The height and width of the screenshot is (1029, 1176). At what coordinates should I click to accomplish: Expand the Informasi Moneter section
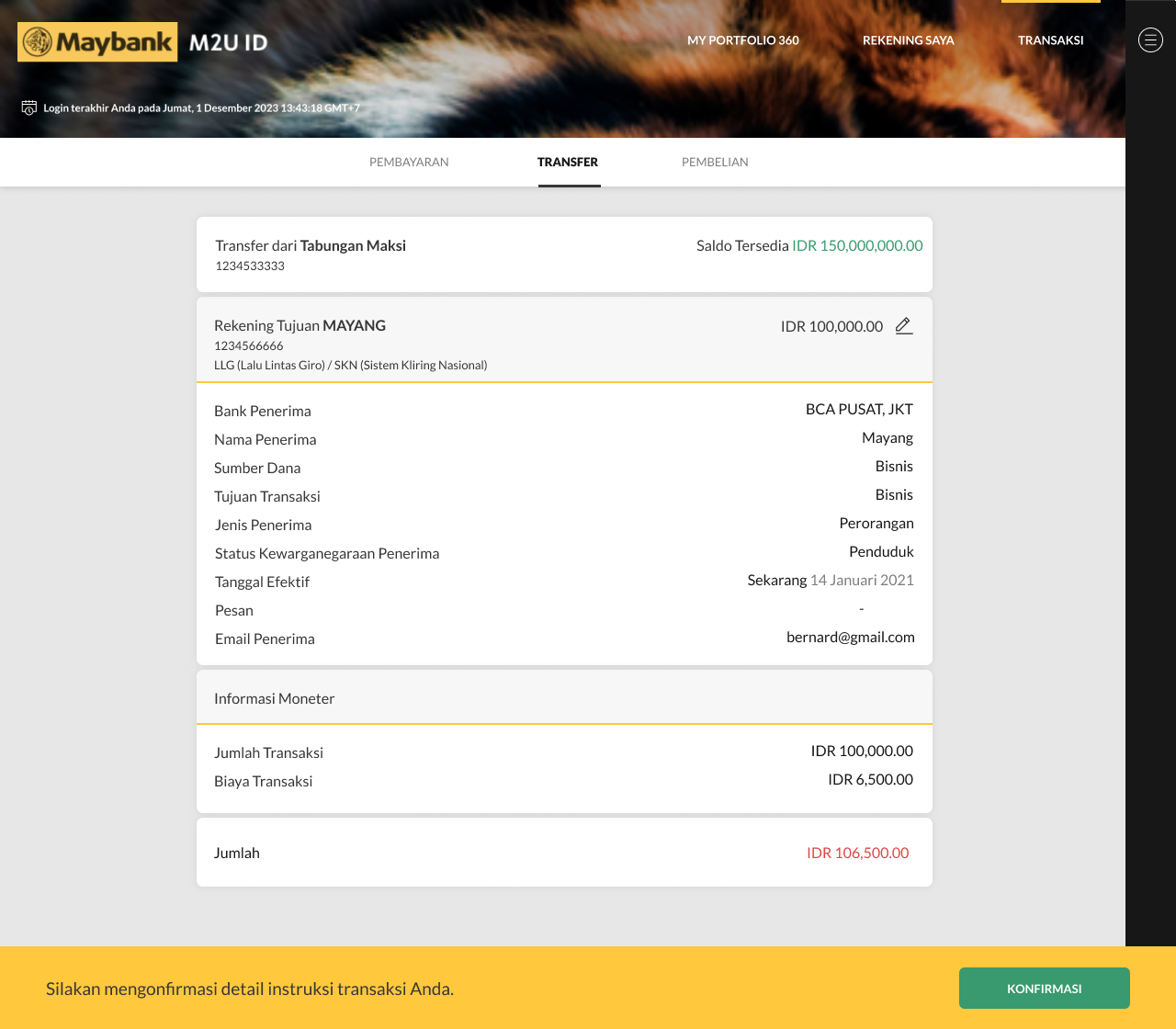(563, 697)
